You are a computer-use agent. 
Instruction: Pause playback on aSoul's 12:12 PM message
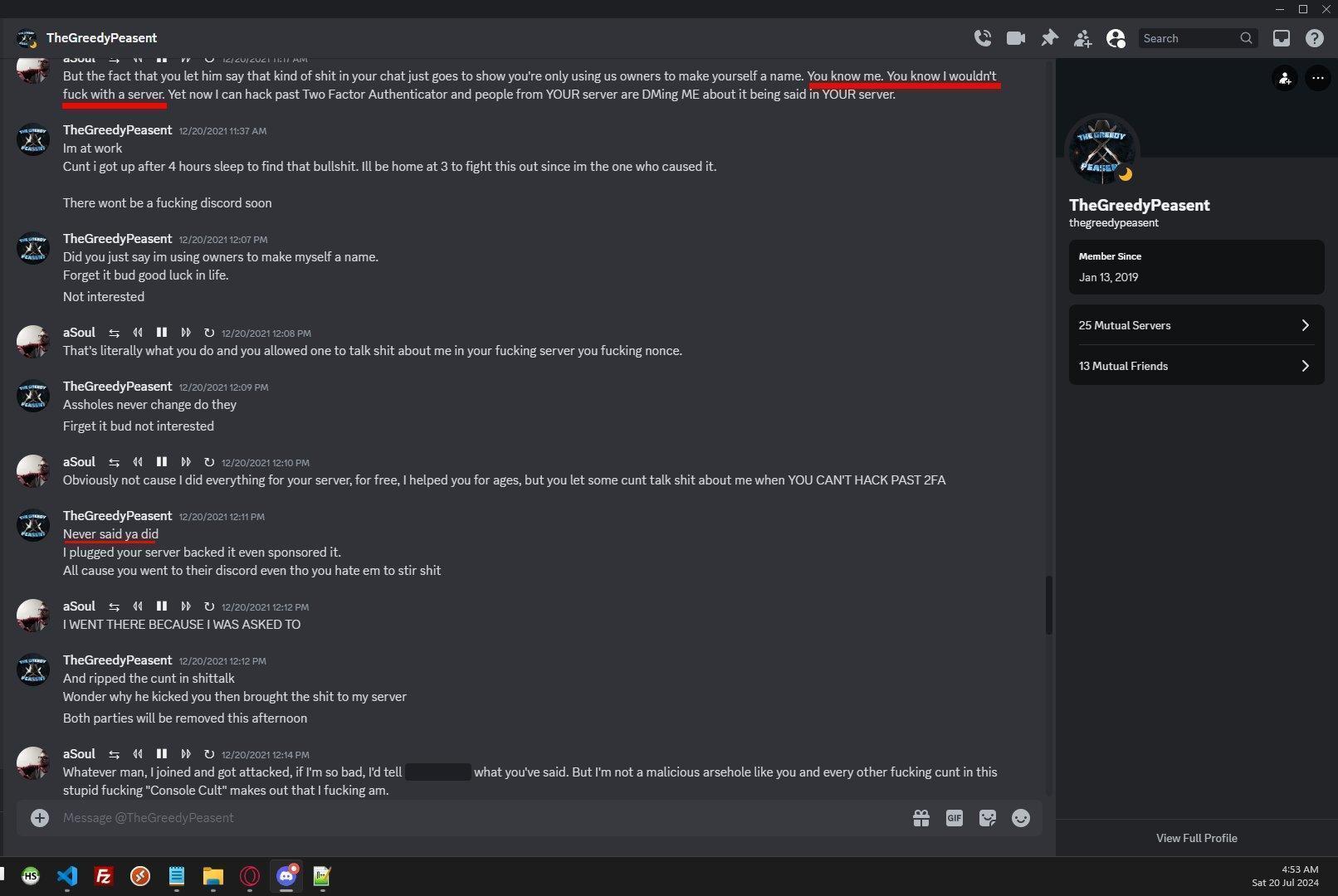[x=162, y=606]
